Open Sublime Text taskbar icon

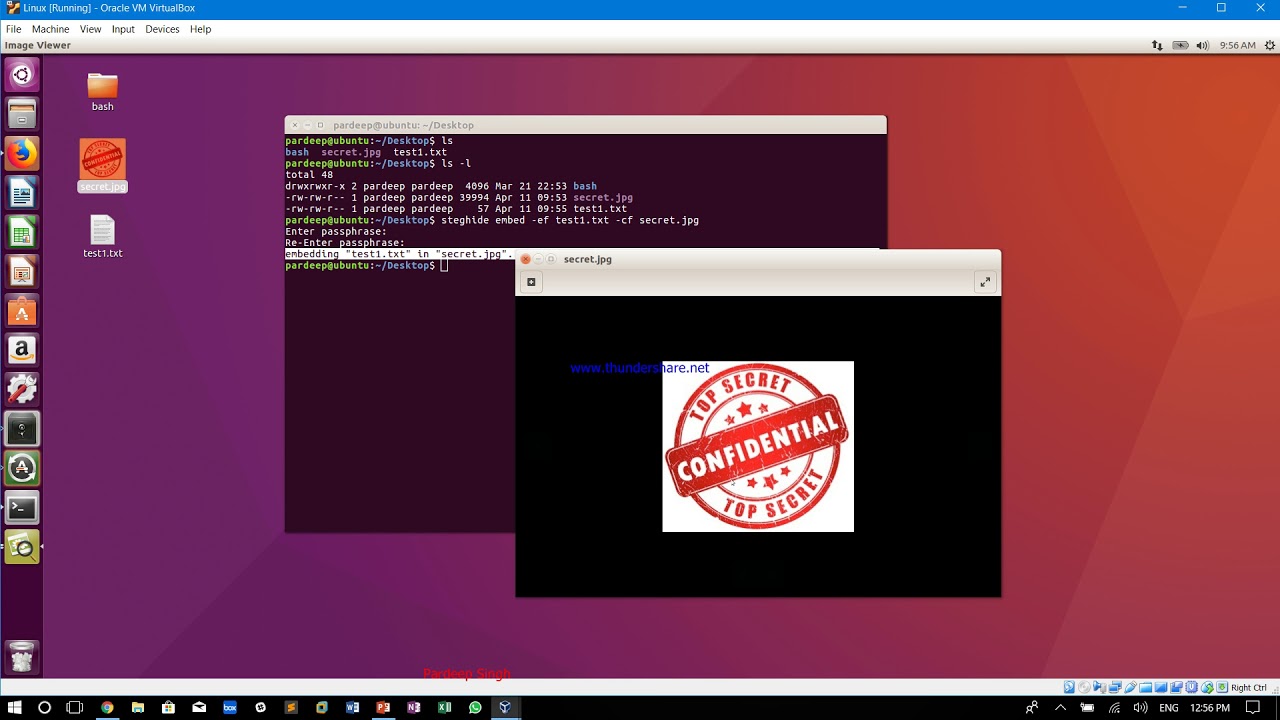click(x=291, y=707)
